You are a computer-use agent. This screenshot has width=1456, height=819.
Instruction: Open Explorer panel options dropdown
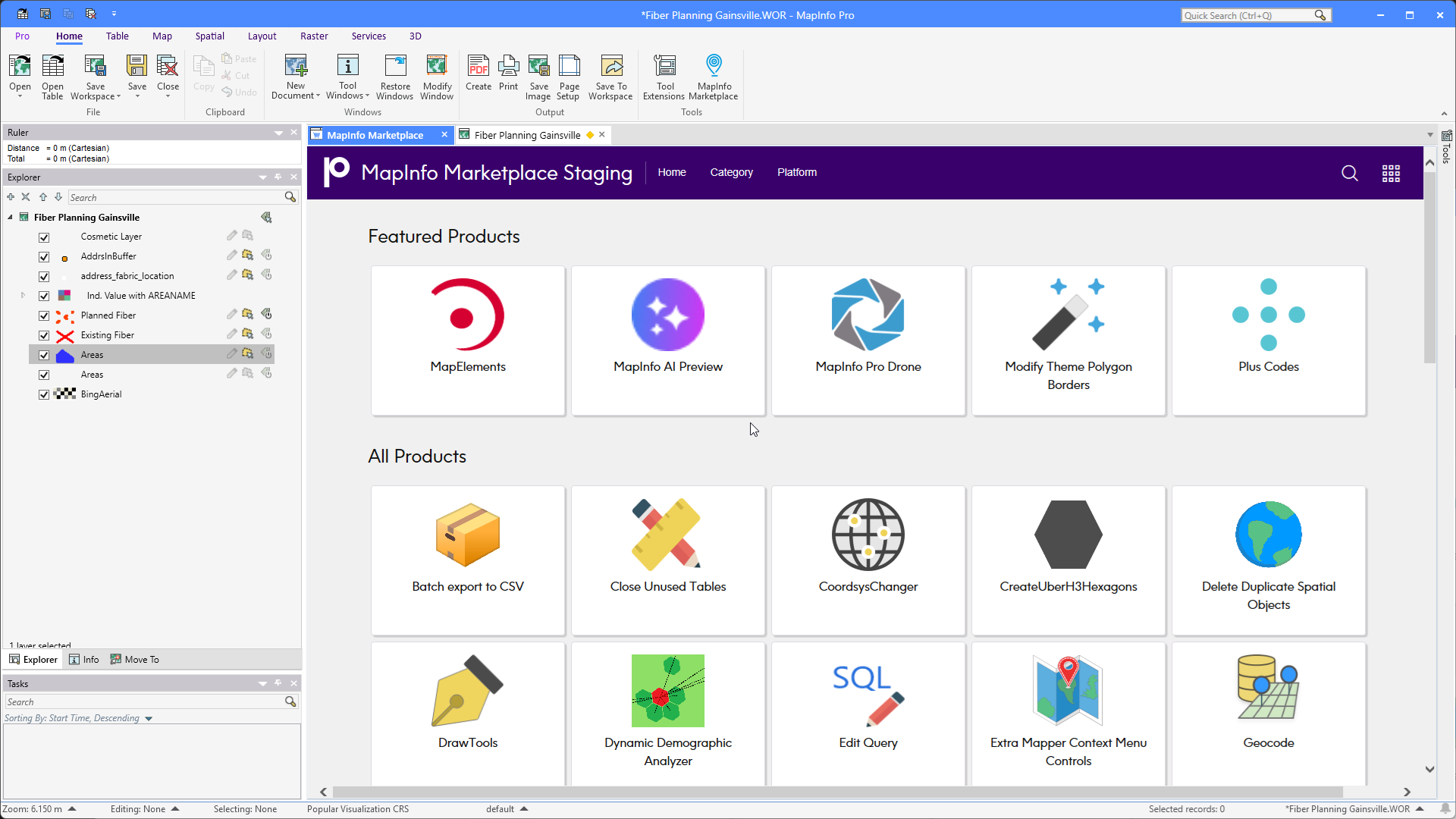[262, 177]
